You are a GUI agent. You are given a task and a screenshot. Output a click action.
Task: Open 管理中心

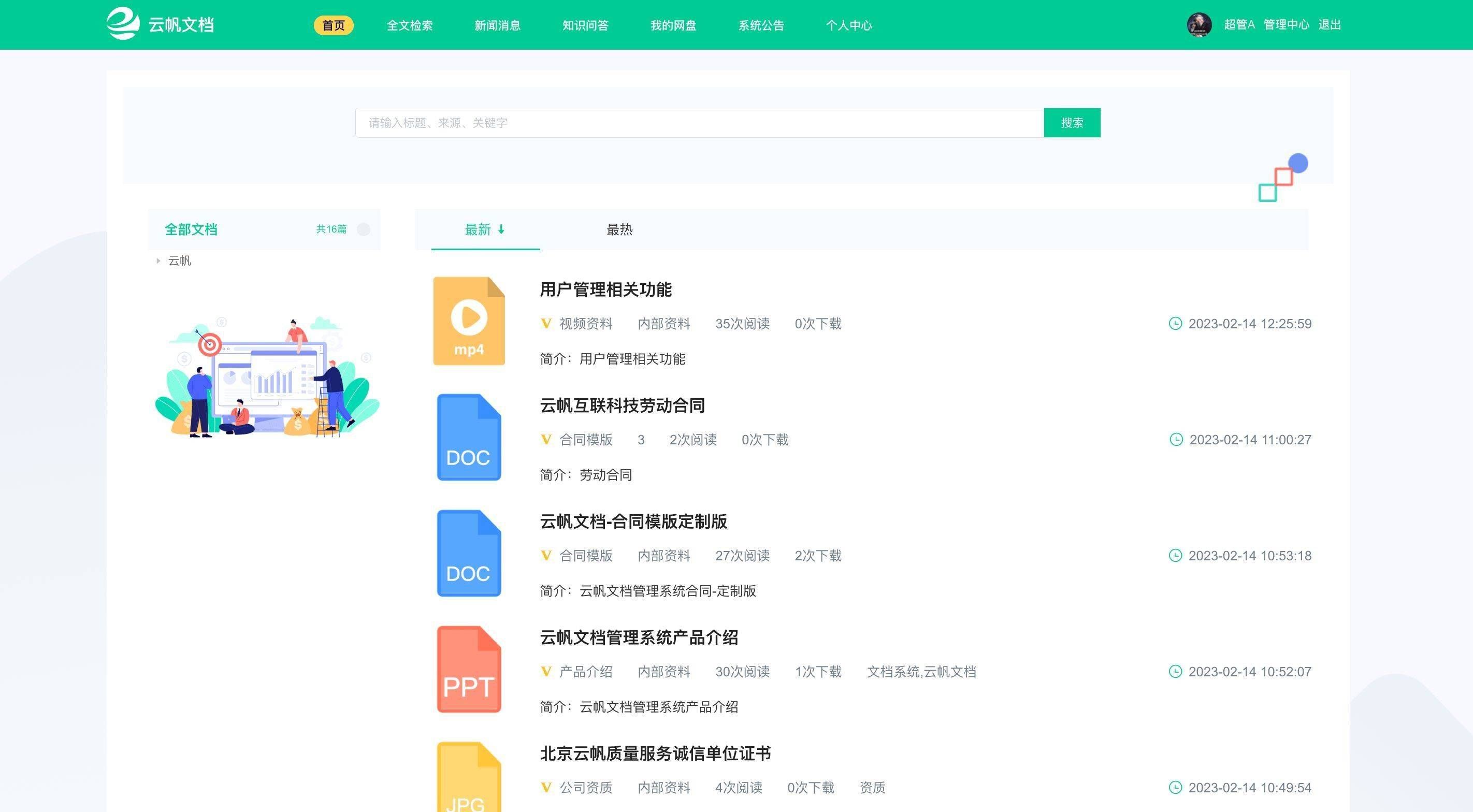point(1286,24)
